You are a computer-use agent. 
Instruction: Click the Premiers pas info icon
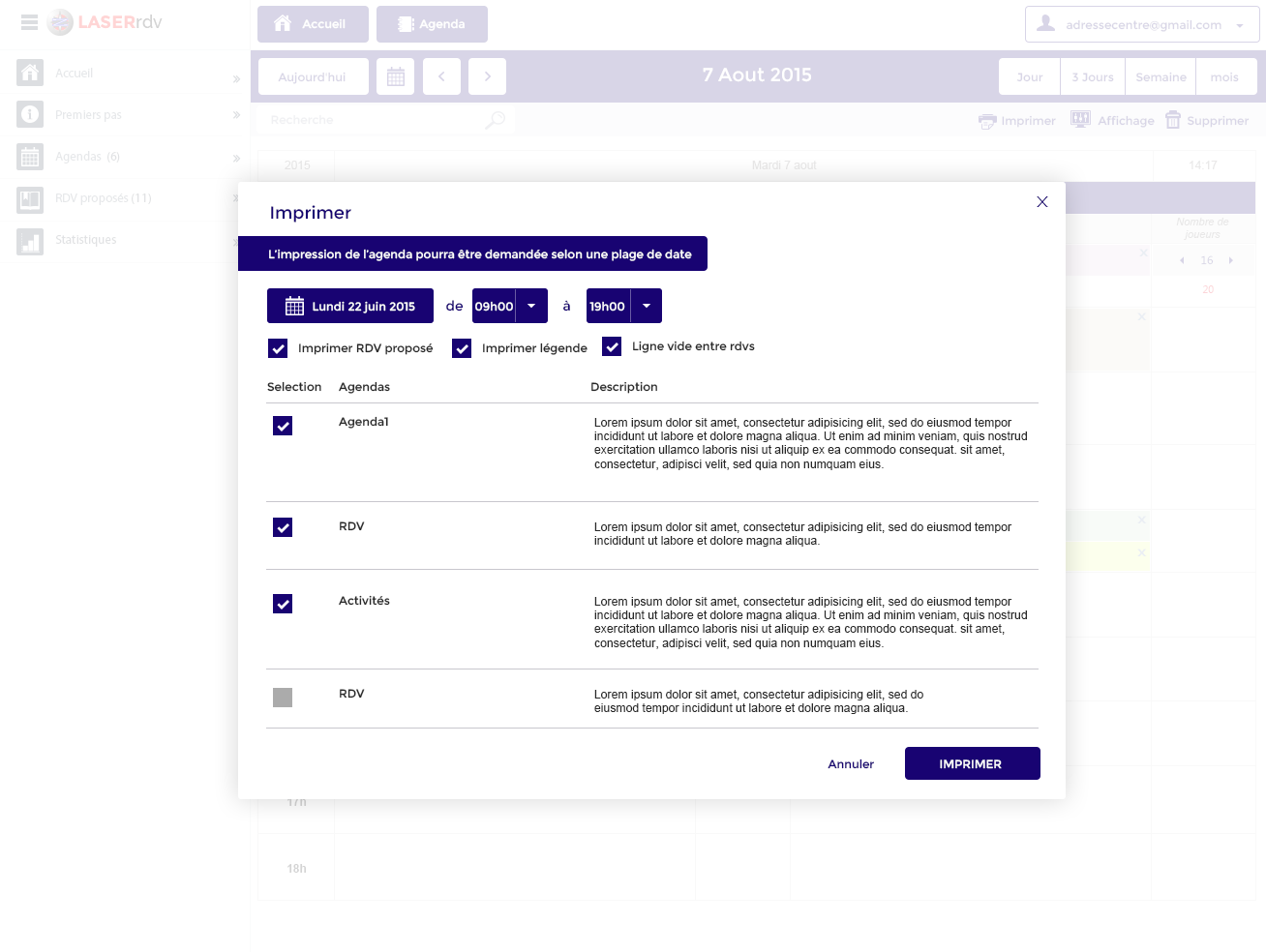point(30,114)
